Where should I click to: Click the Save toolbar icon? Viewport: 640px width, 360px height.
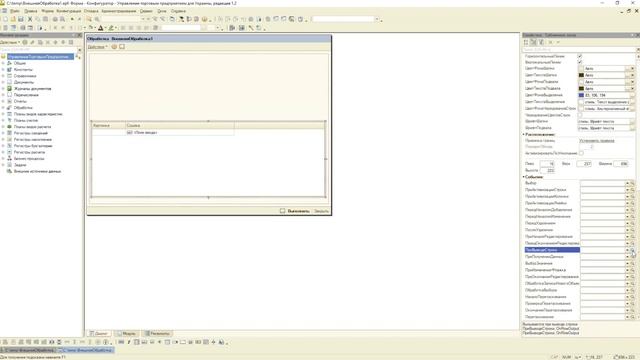[x=21, y=19]
